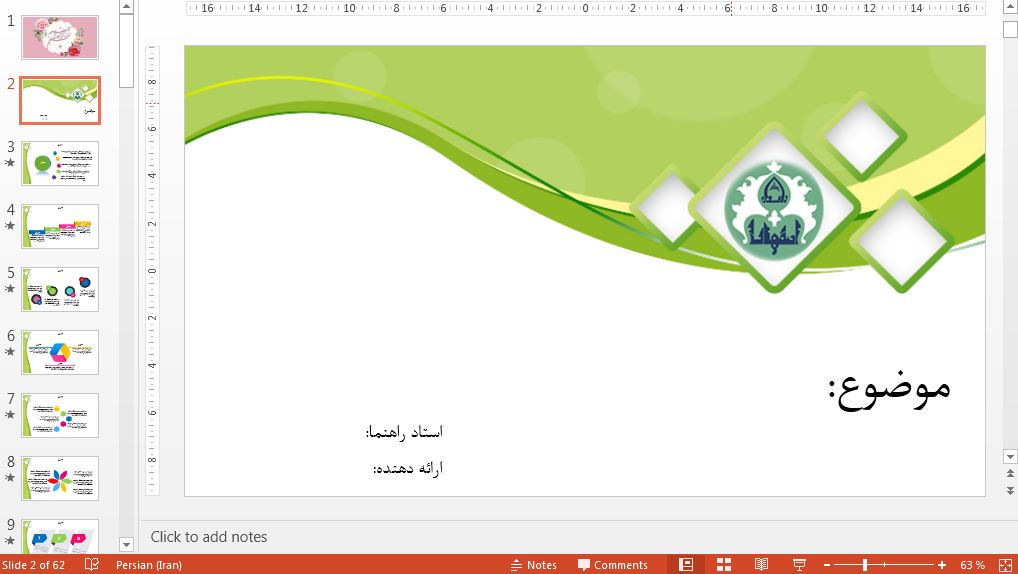The height and width of the screenshot is (574, 1018).
Task: Switch to Reading View
Action: pyautogui.click(x=762, y=565)
